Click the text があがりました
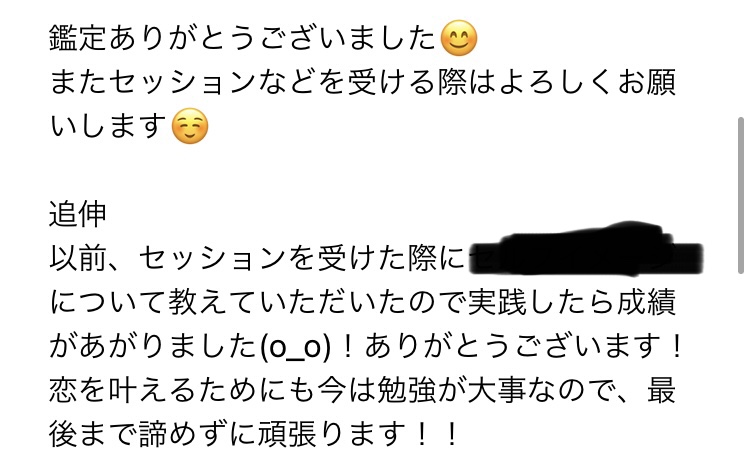 (153, 347)
